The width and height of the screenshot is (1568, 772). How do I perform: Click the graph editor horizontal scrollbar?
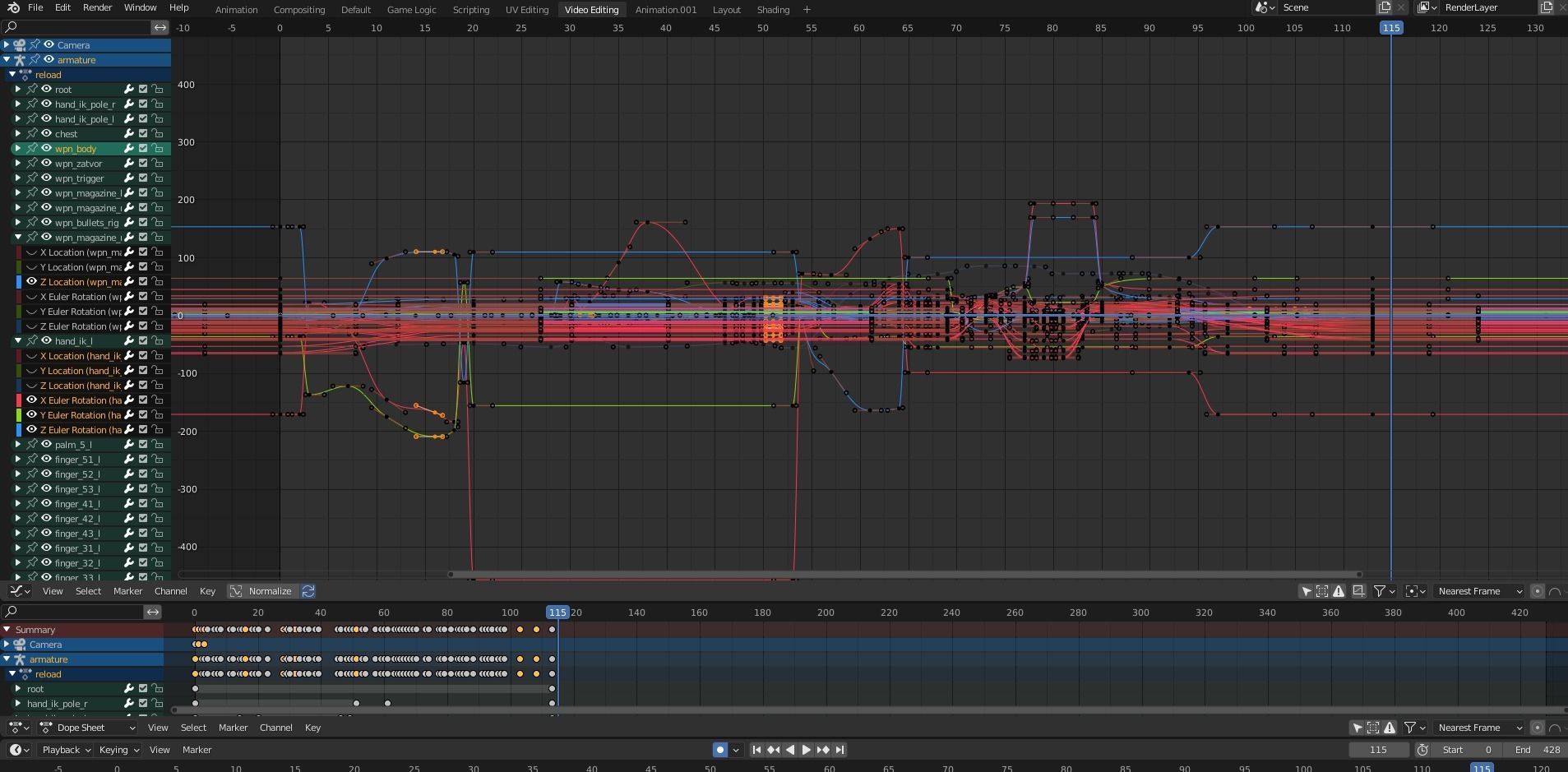(904, 575)
